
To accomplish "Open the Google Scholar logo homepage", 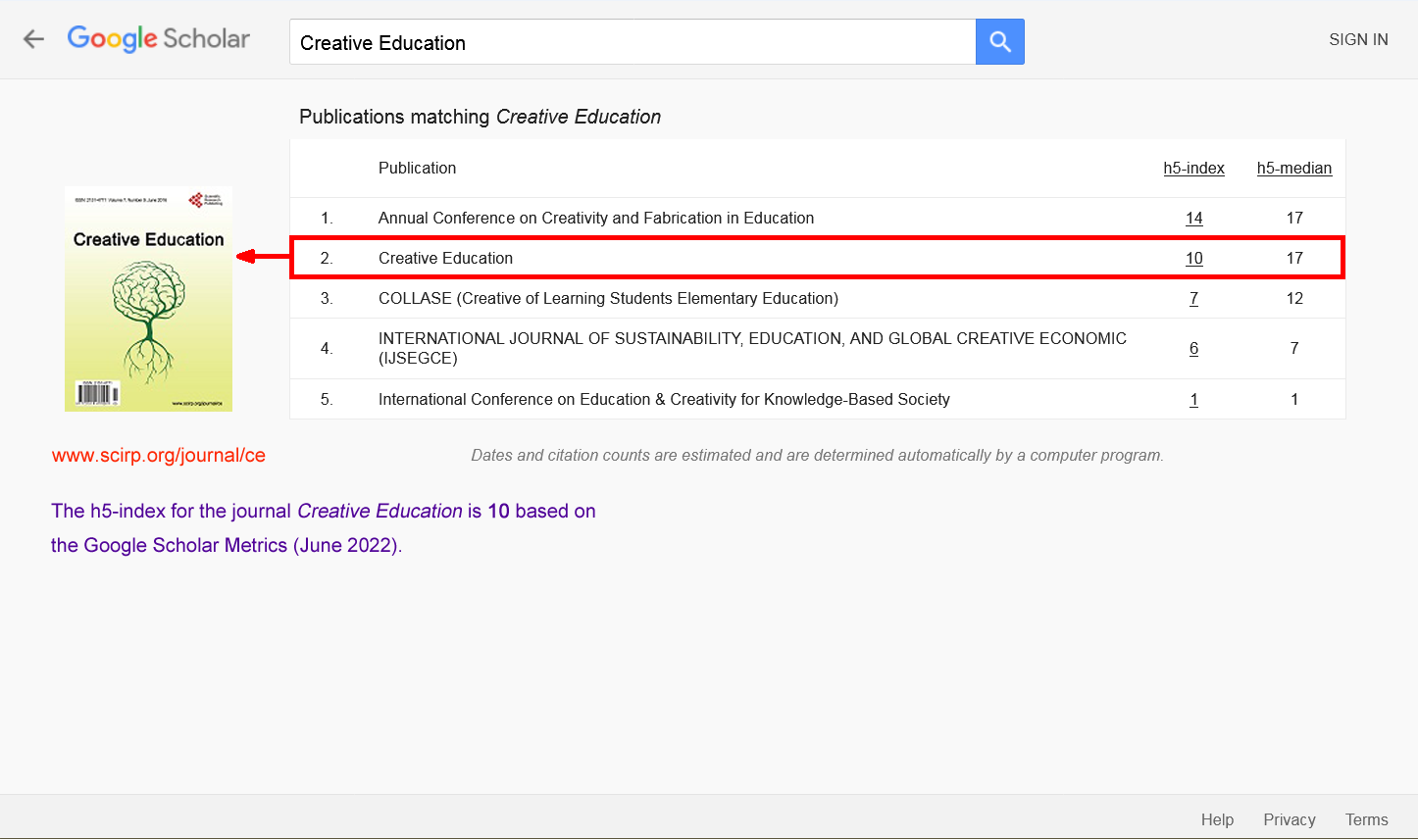I will tap(159, 39).
